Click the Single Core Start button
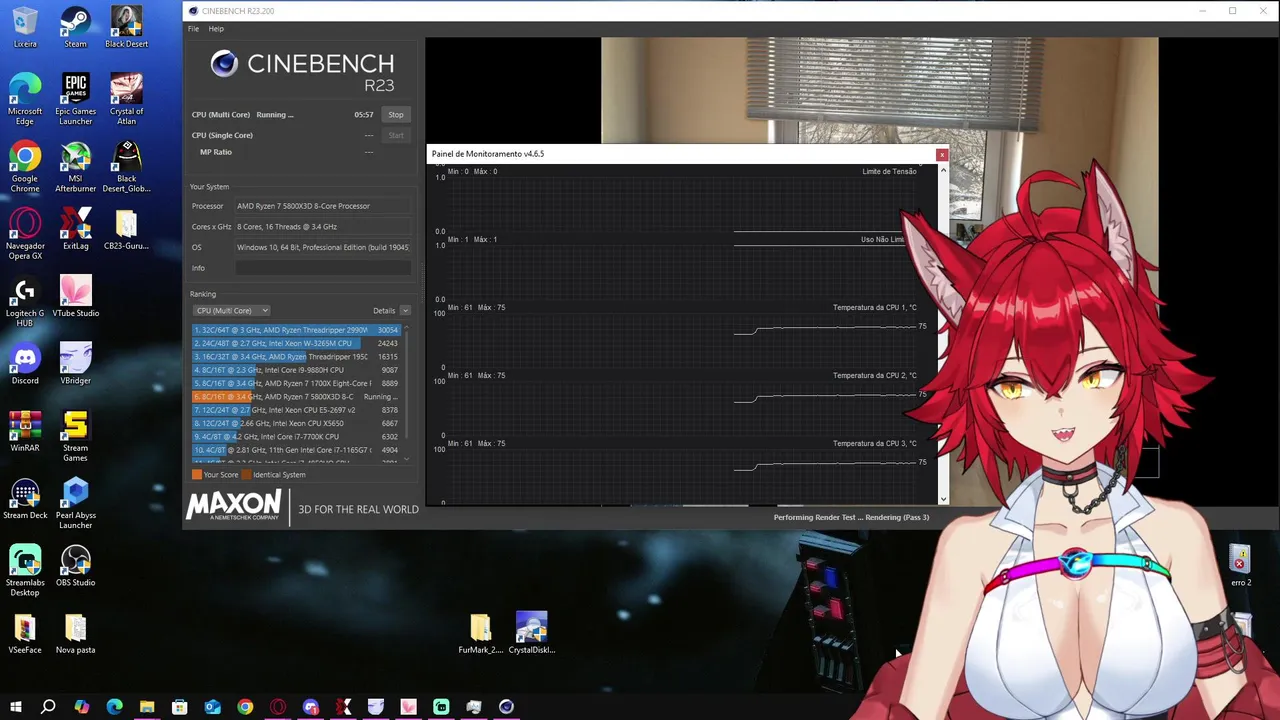1280x720 pixels. tap(396, 135)
